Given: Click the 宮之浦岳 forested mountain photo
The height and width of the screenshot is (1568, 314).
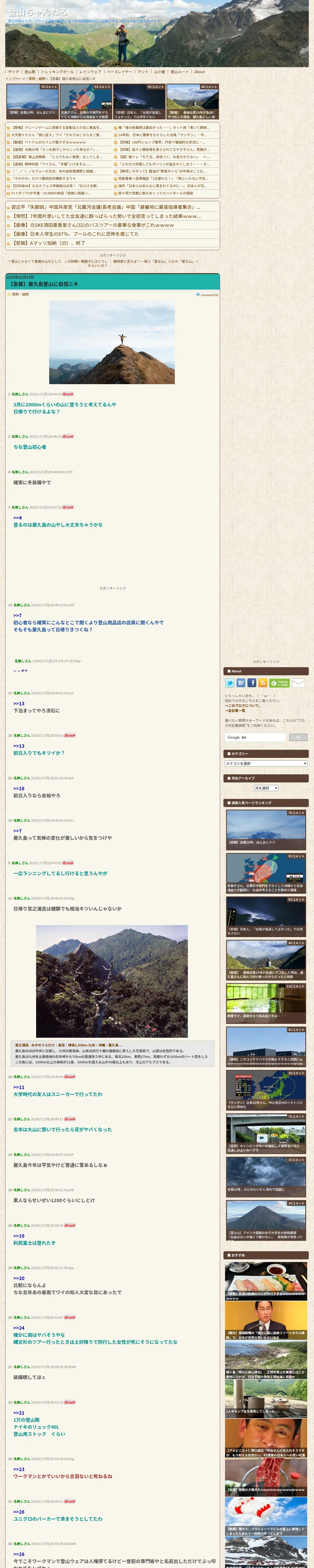Looking at the screenshot, I should pyautogui.click(x=111, y=981).
